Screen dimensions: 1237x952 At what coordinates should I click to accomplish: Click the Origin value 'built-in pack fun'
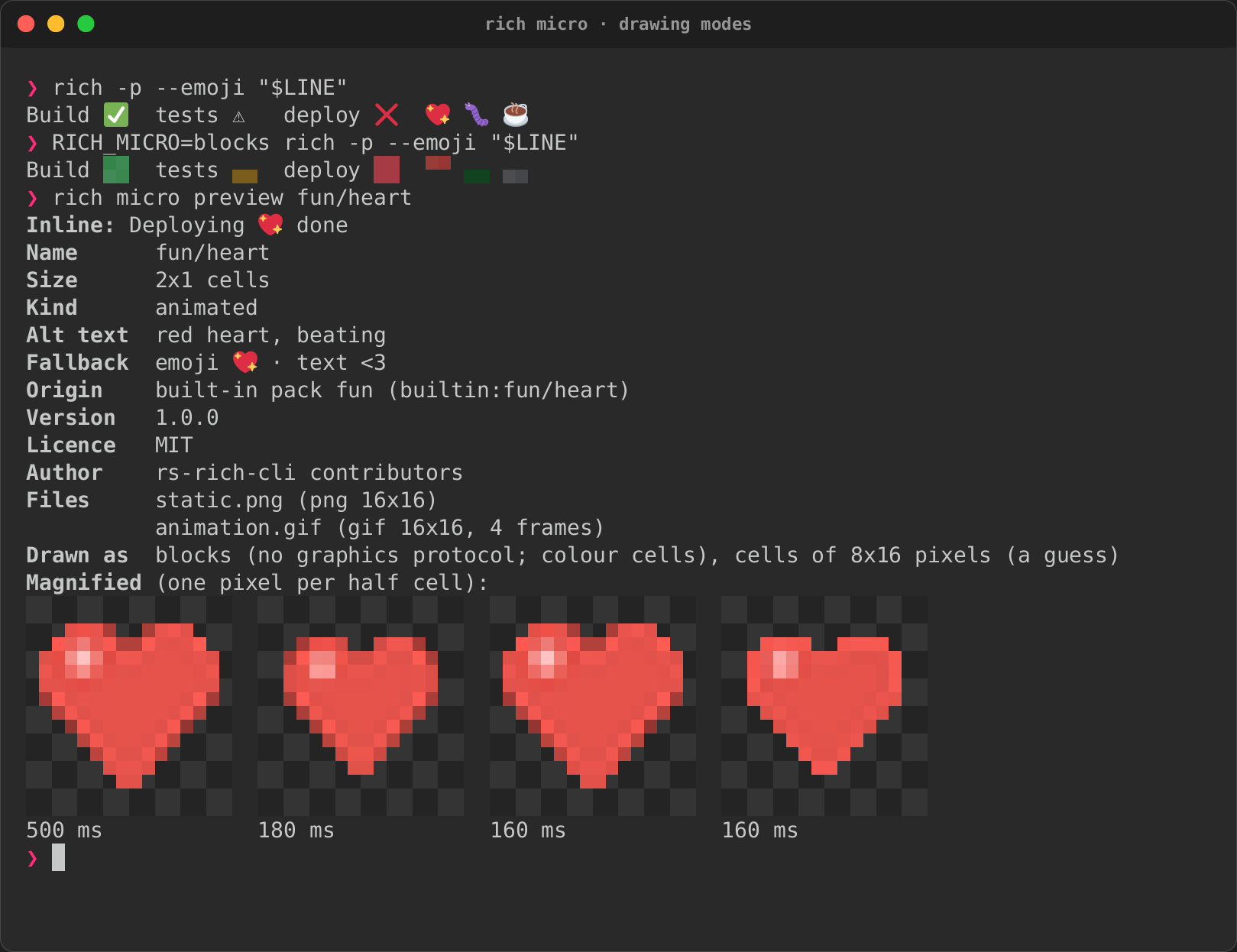(264, 390)
